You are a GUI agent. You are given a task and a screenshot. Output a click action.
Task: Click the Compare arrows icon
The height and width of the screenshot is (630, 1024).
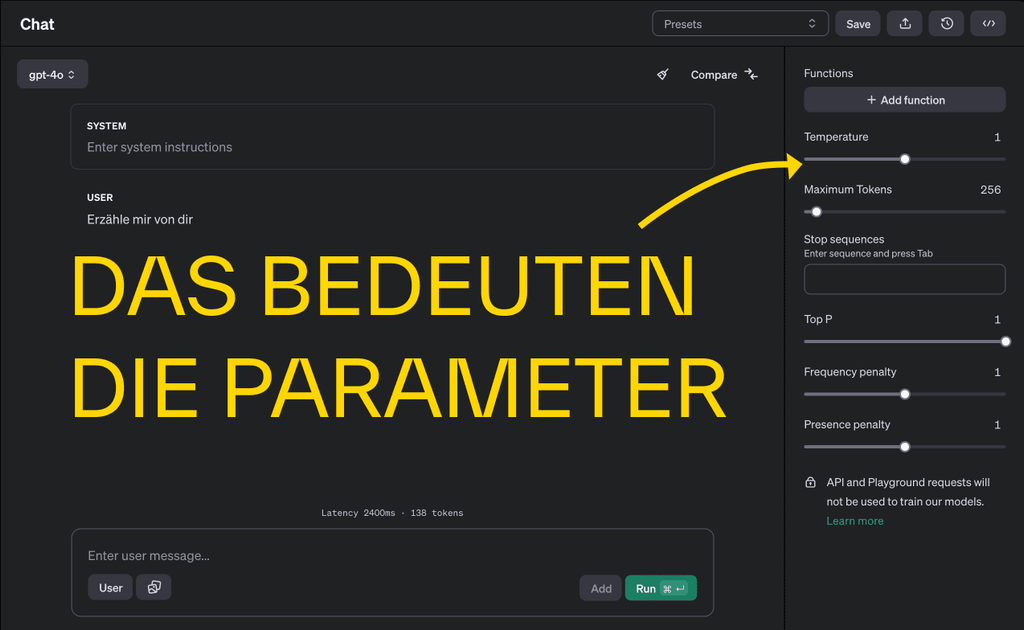(x=751, y=75)
